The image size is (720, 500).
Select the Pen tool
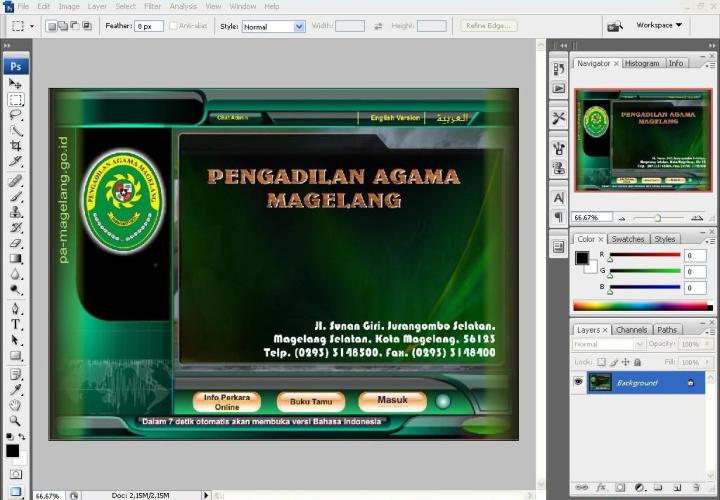click(15, 308)
